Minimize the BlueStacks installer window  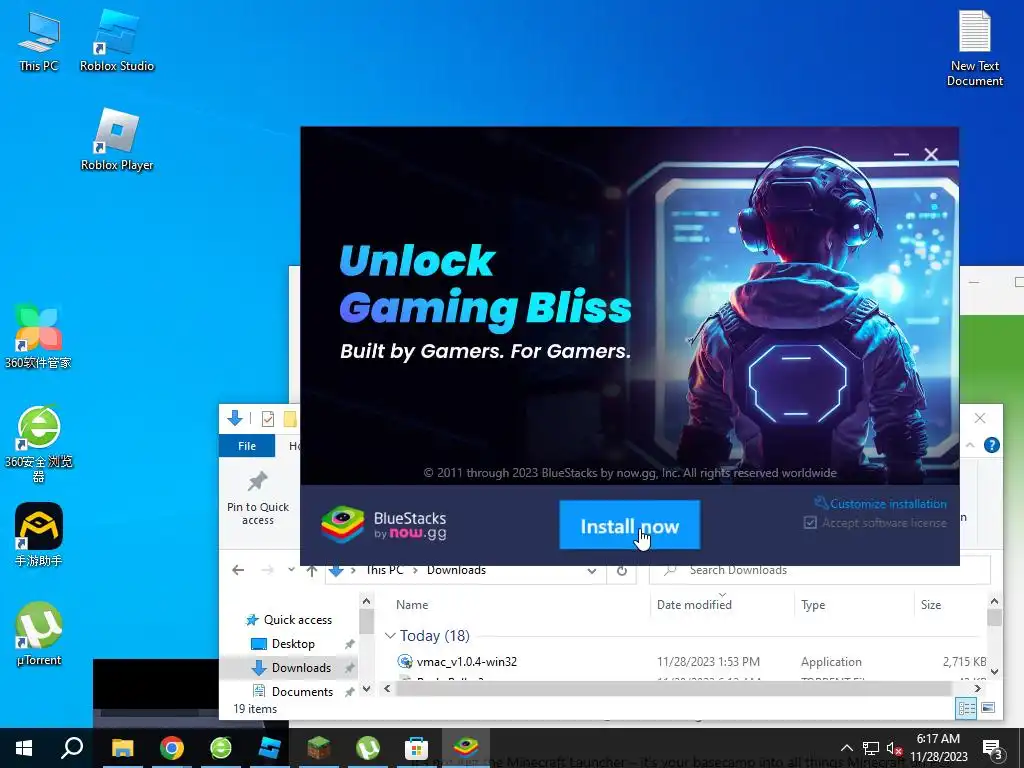(901, 155)
